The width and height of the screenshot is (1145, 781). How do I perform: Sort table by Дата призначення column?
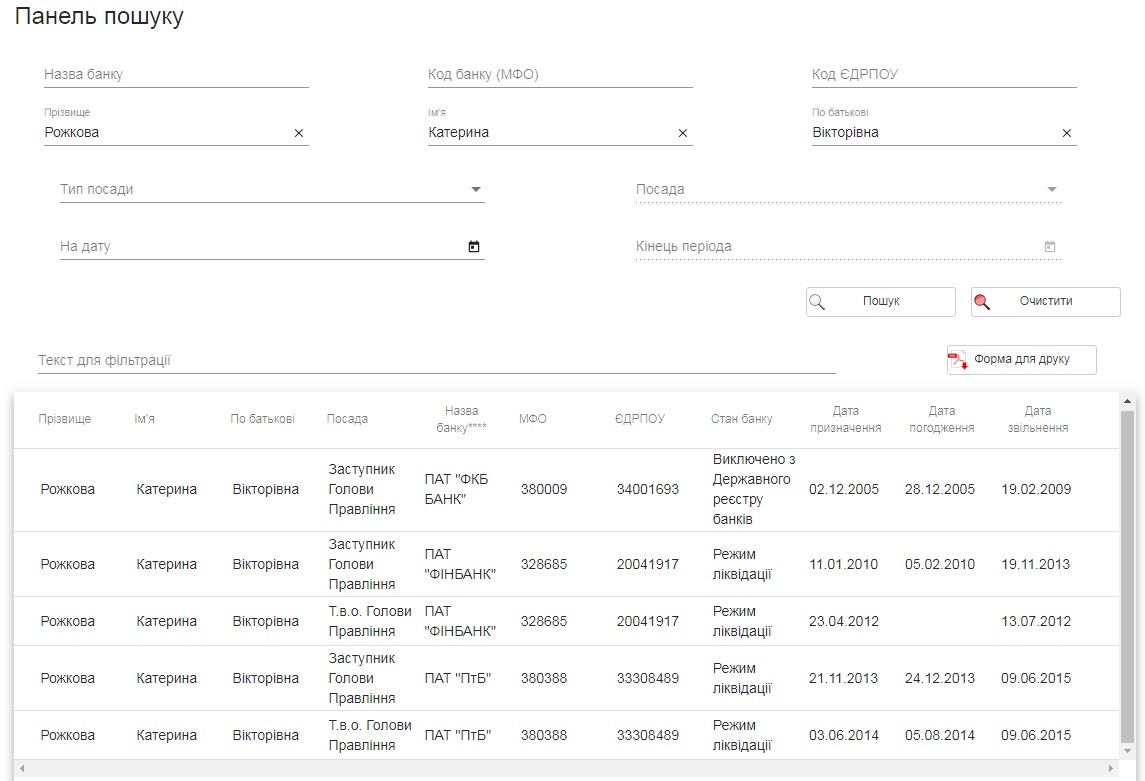(844, 419)
